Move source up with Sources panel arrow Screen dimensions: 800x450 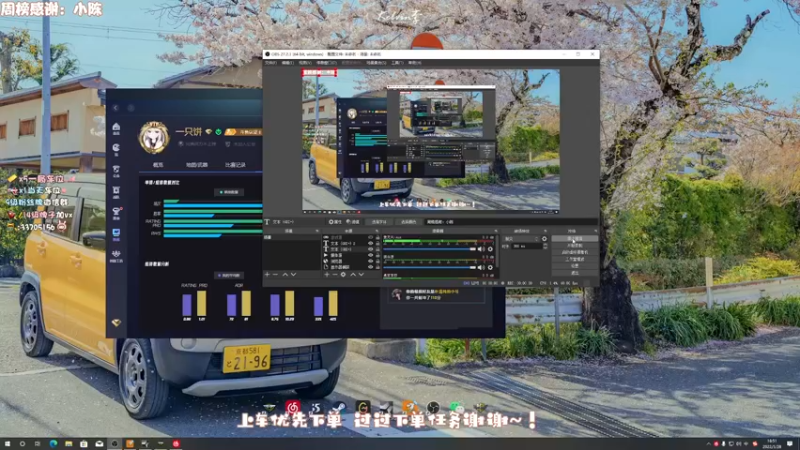353,274
